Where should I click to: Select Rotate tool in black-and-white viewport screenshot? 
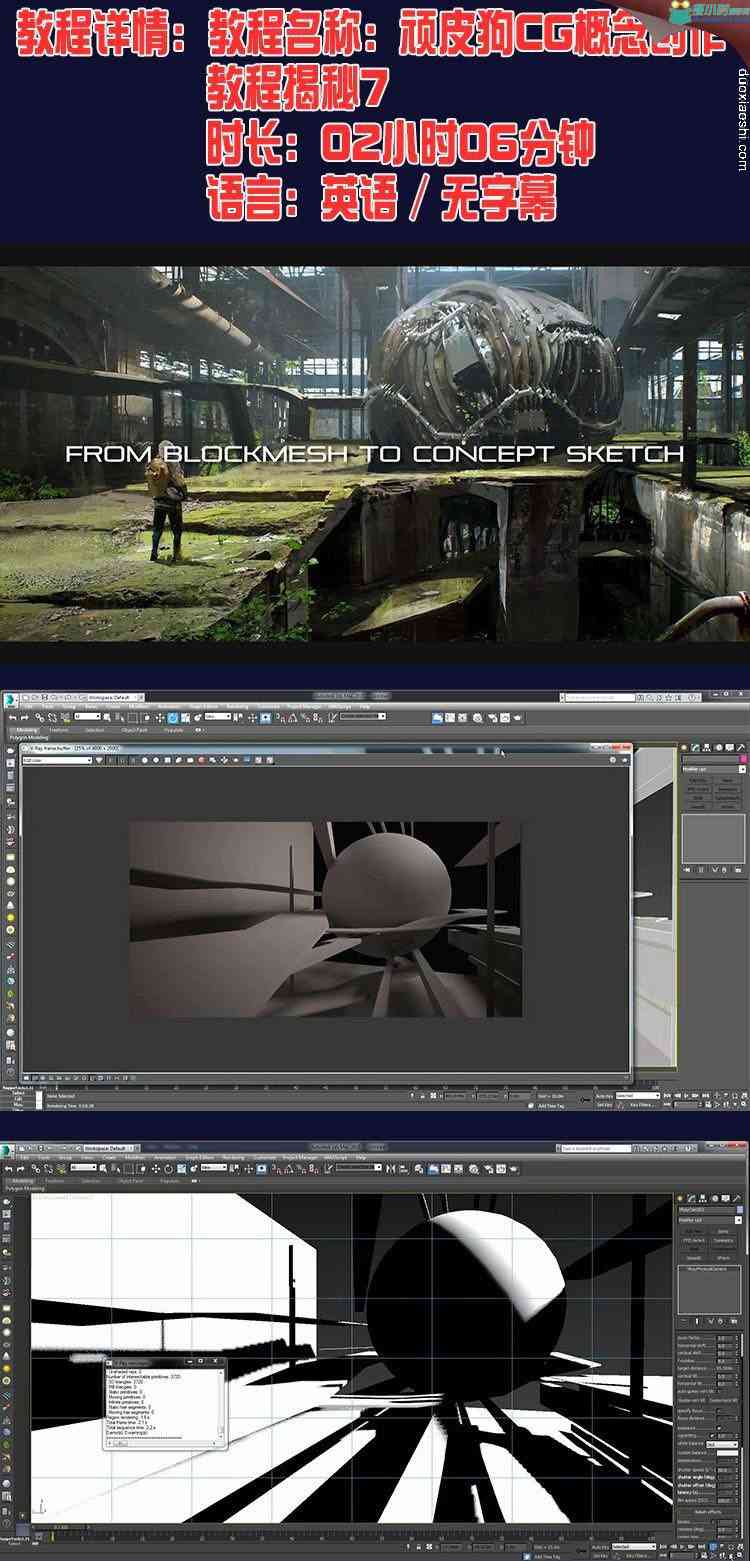(168, 1169)
